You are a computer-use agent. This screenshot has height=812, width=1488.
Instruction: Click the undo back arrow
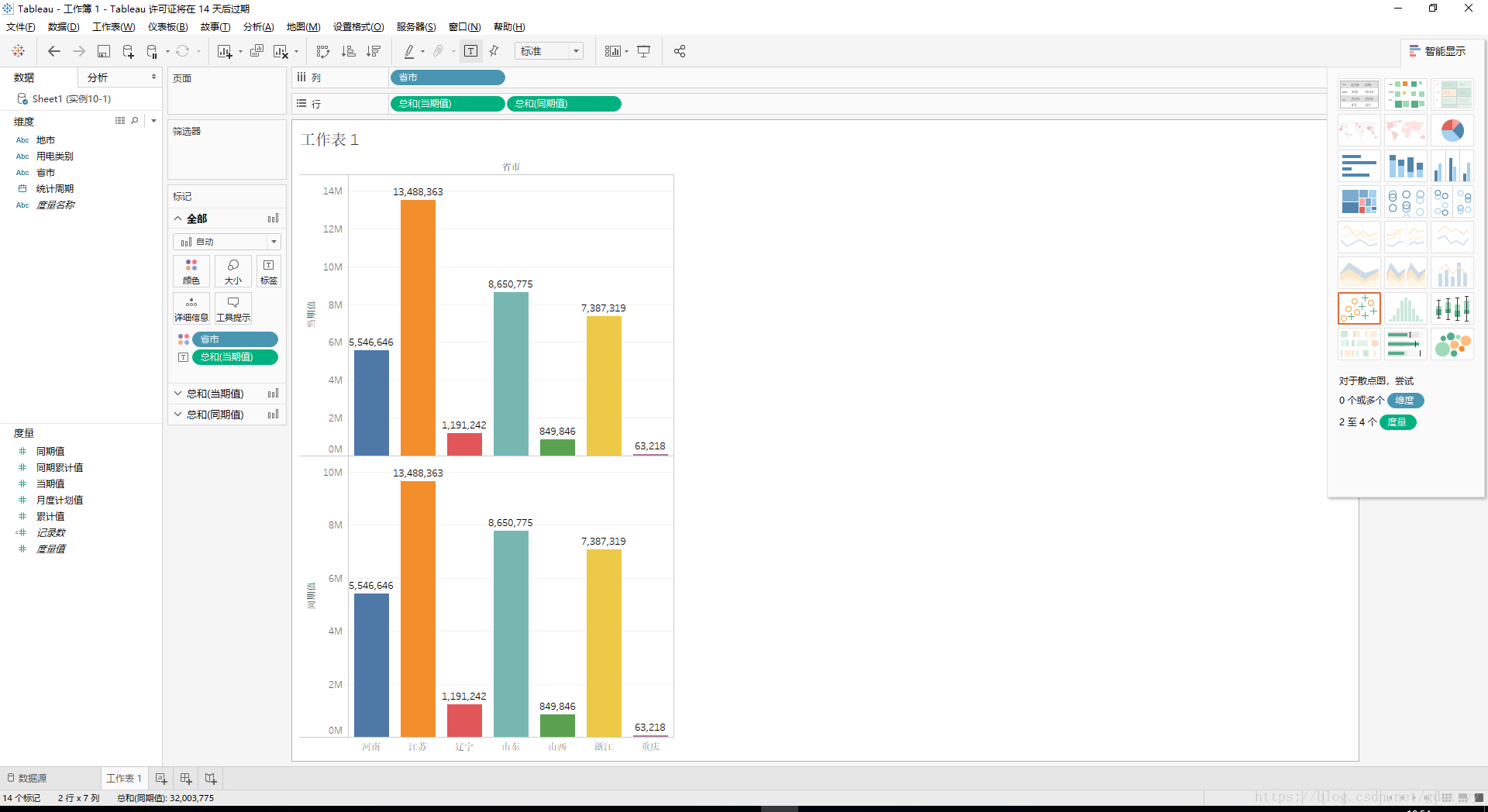[54, 51]
